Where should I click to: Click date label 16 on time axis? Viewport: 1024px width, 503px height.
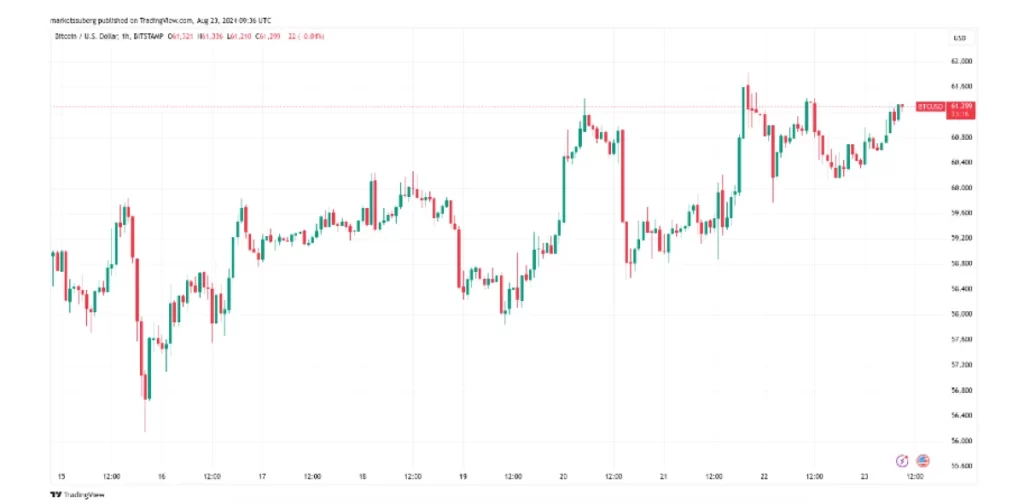point(161,477)
